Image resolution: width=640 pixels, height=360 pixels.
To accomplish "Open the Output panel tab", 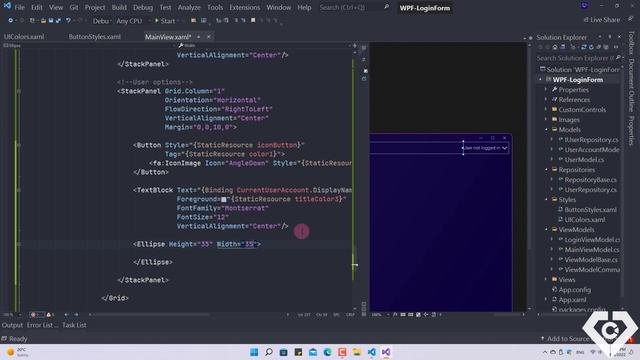I will coord(12,325).
